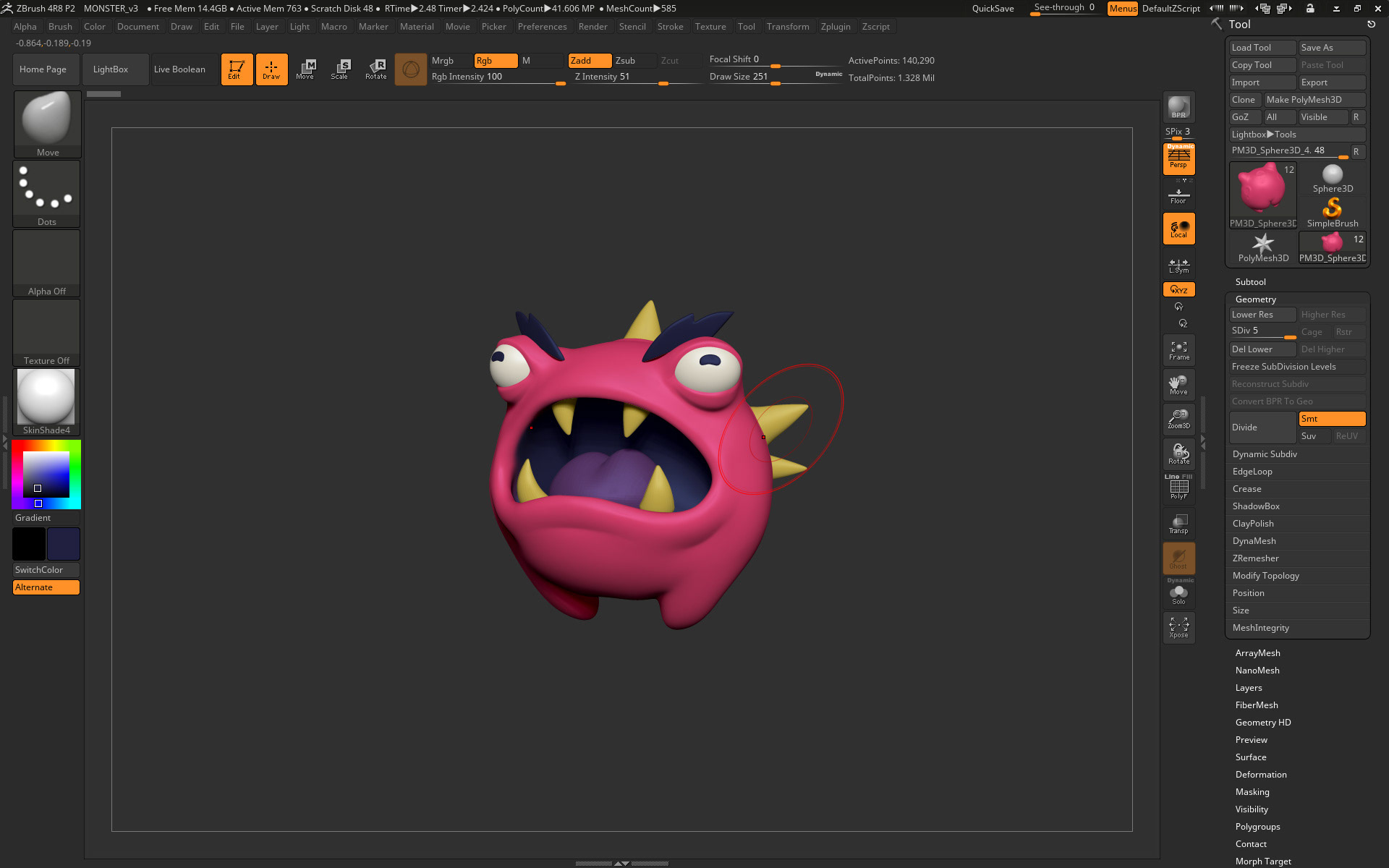Open the Zplugin menu

coord(835,27)
